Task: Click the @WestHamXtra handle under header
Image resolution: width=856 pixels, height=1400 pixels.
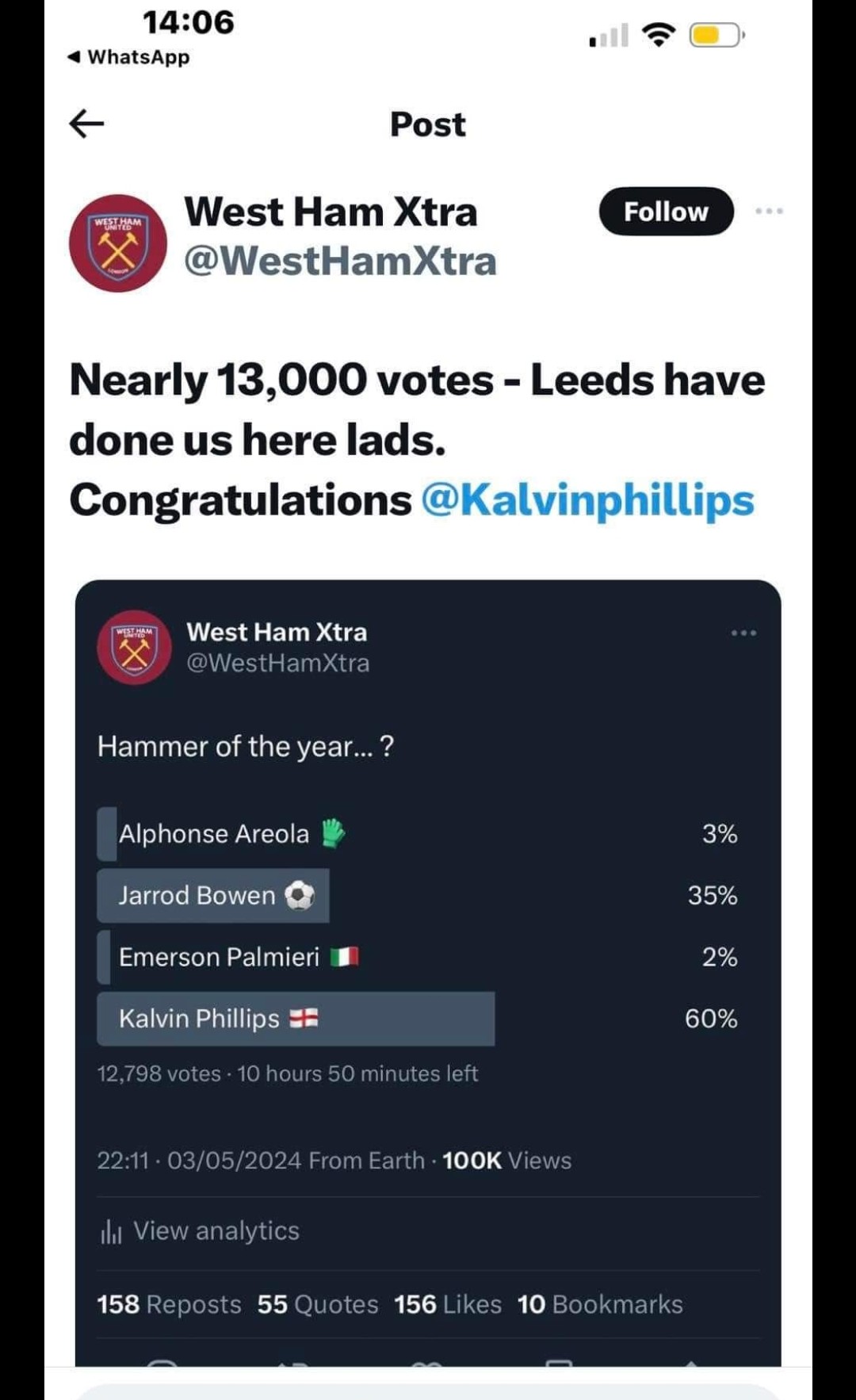Action: (340, 261)
